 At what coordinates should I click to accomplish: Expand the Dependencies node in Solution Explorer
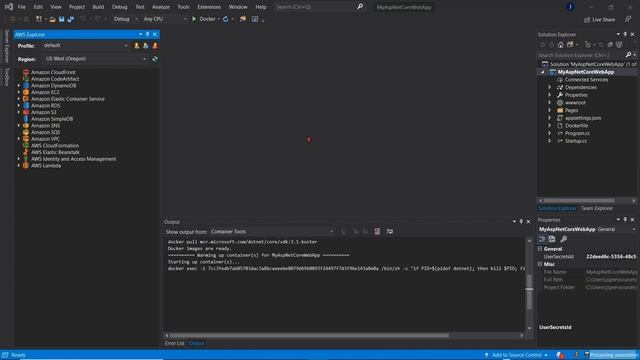[x=549, y=87]
